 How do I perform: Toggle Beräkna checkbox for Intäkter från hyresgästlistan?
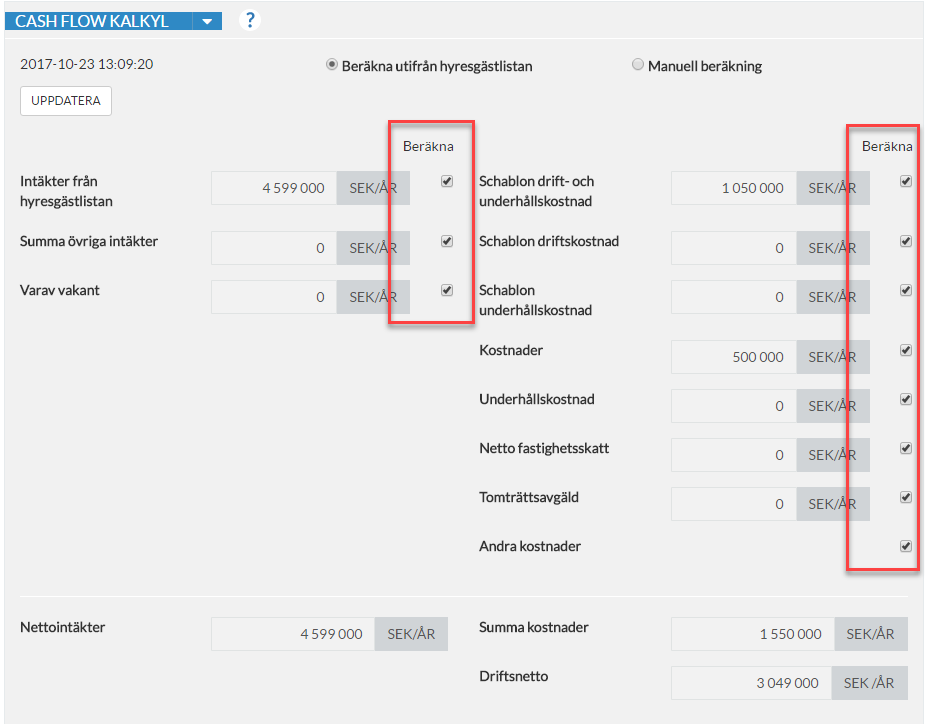[447, 181]
